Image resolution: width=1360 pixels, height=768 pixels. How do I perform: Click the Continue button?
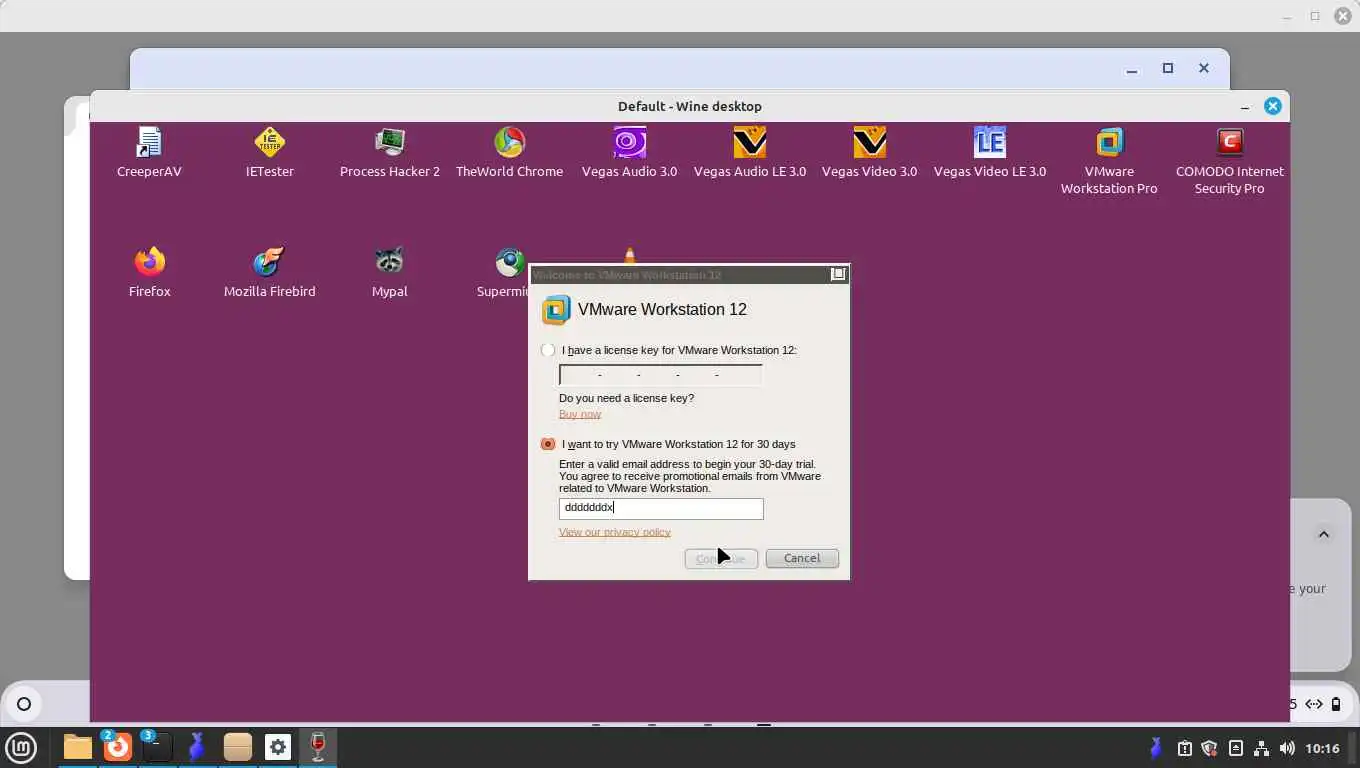(721, 558)
